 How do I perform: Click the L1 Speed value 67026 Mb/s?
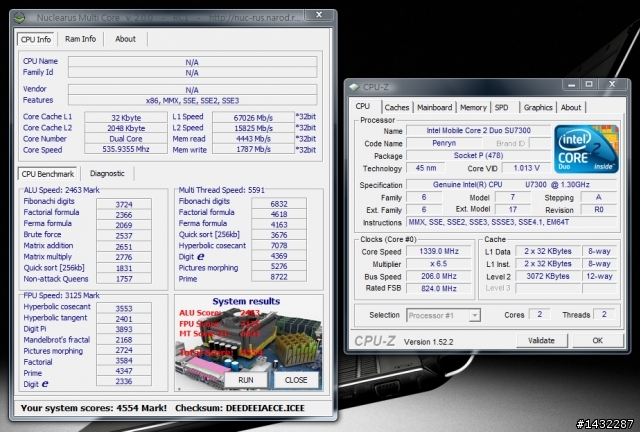[x=253, y=118]
